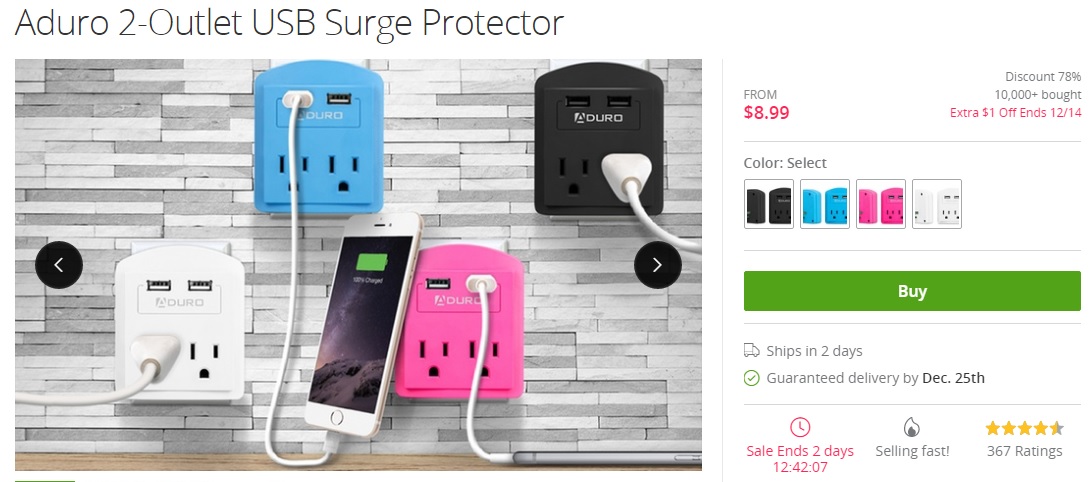This screenshot has width=1092, height=482.
Task: Click the main product photo
Action: (358, 265)
